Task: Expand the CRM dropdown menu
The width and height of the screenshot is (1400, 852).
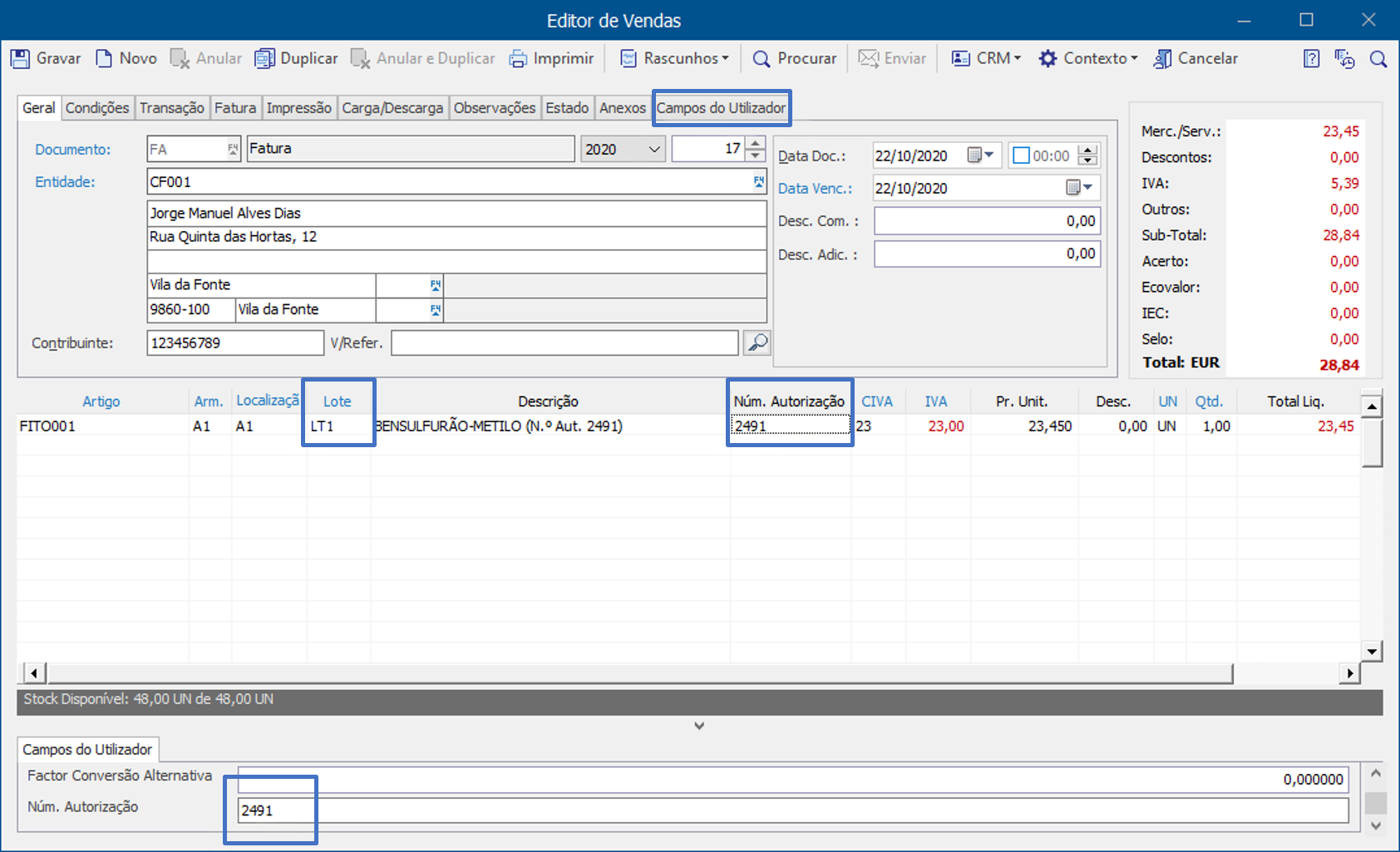Action: point(986,58)
